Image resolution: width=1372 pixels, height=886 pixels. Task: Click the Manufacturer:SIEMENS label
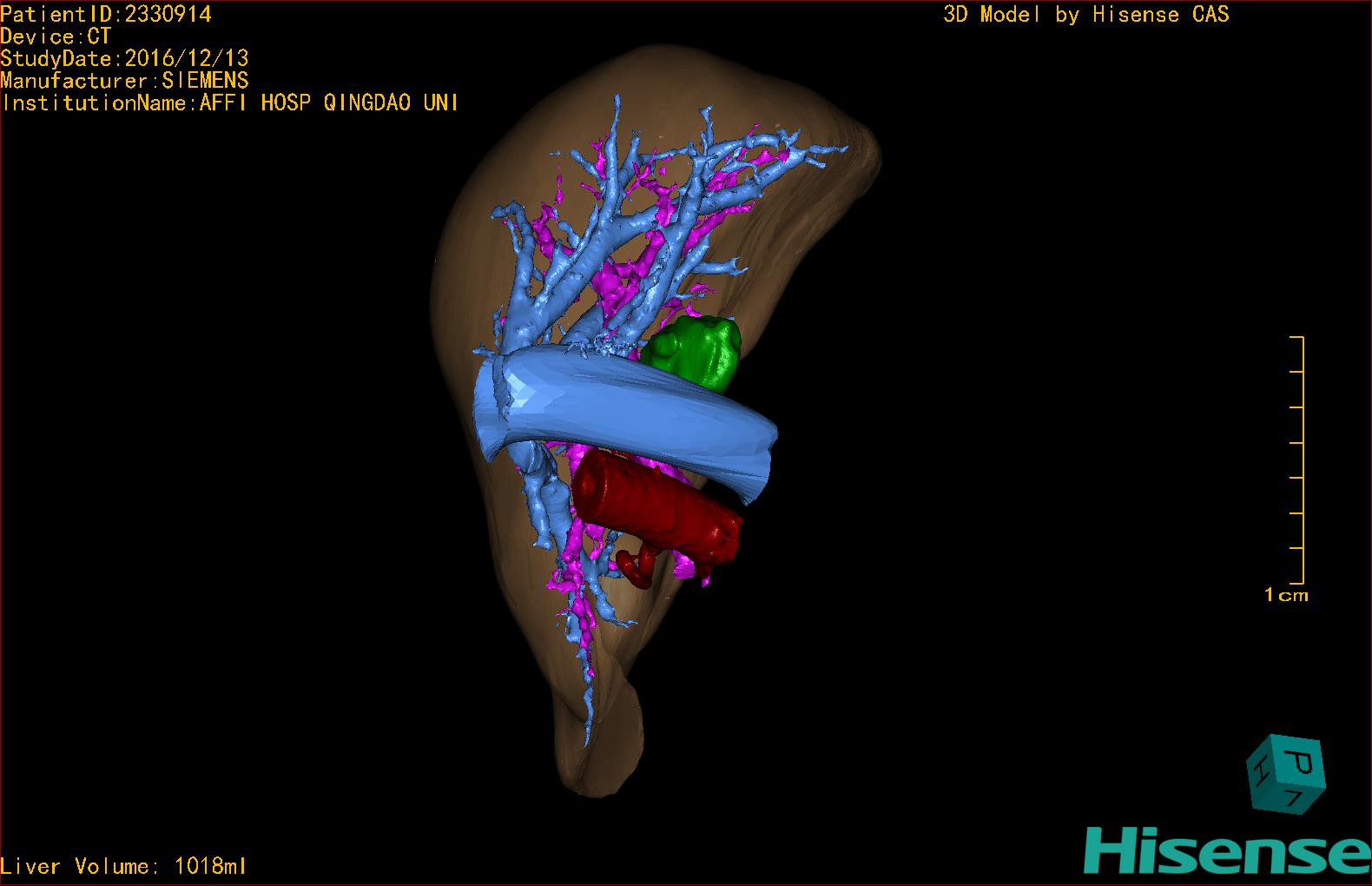[124, 81]
